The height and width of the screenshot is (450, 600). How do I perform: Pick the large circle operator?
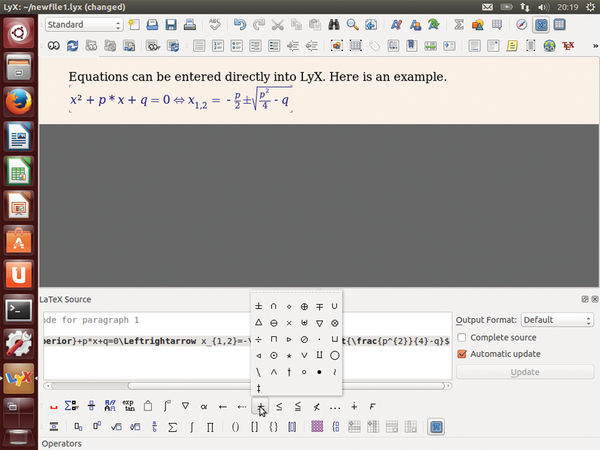click(335, 355)
